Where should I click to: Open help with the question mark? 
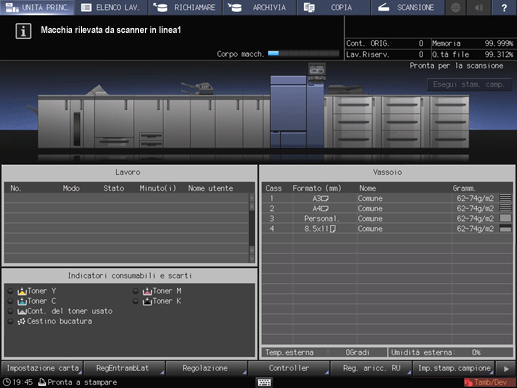(x=504, y=7)
